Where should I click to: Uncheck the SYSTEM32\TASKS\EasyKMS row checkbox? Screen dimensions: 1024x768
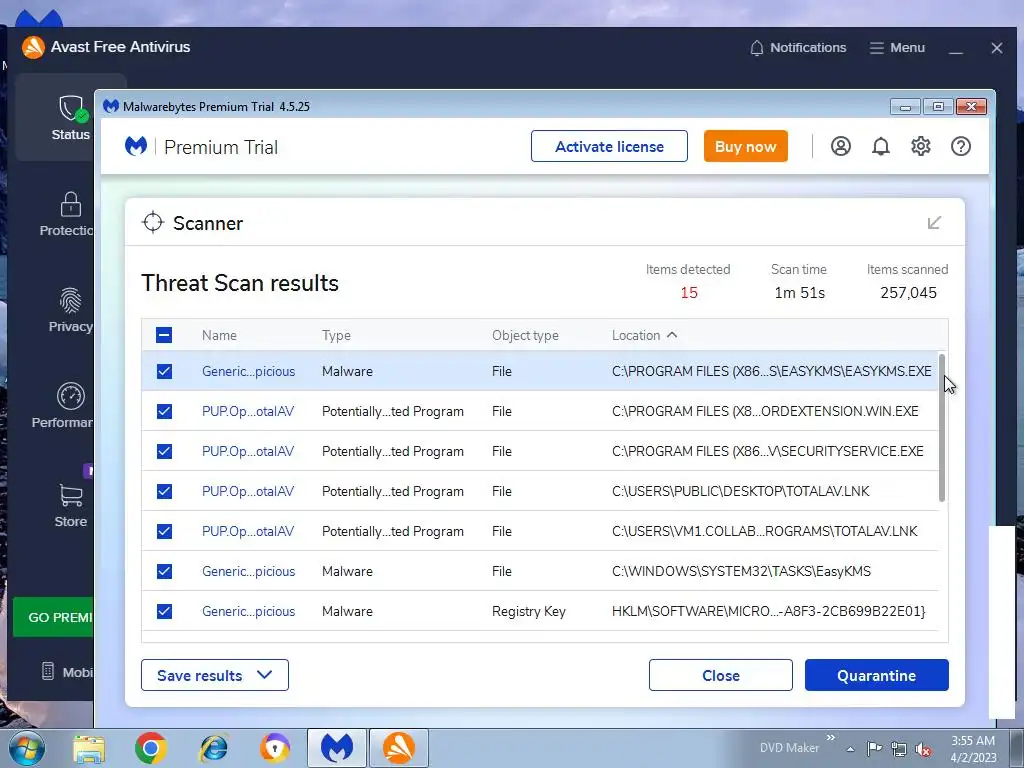point(164,571)
